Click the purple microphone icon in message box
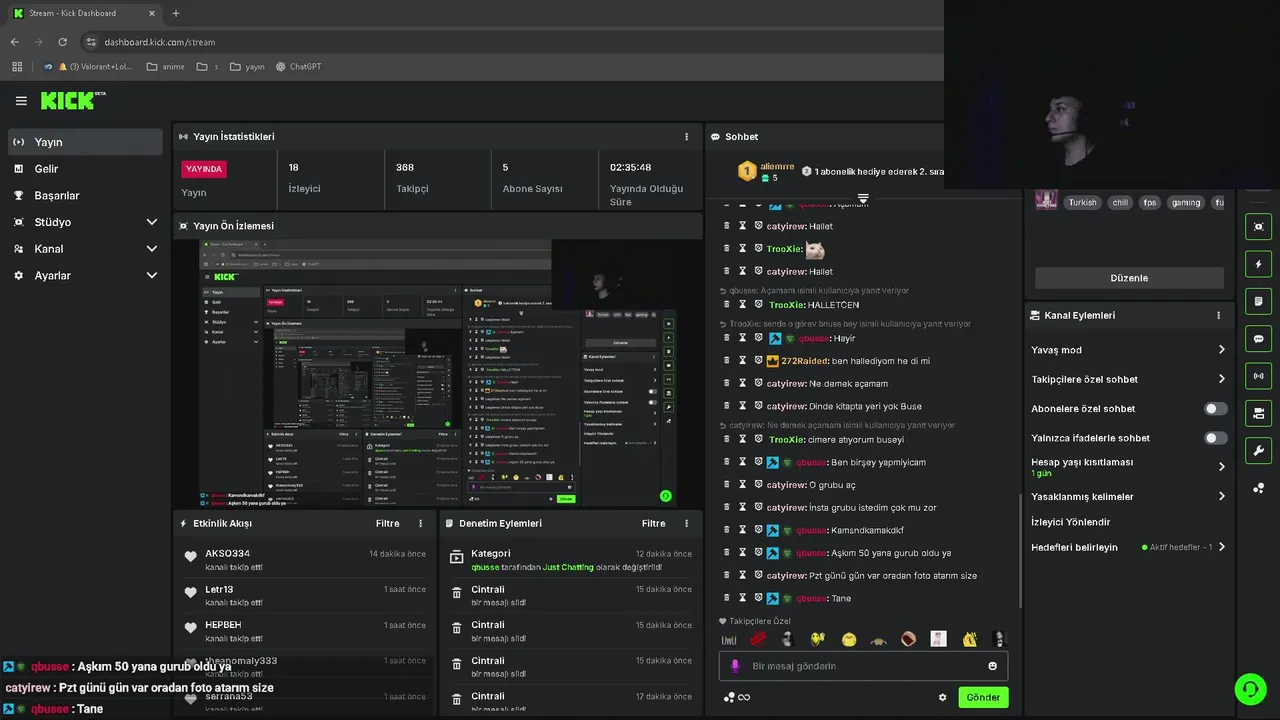Image resolution: width=1280 pixels, height=720 pixels. pos(735,666)
